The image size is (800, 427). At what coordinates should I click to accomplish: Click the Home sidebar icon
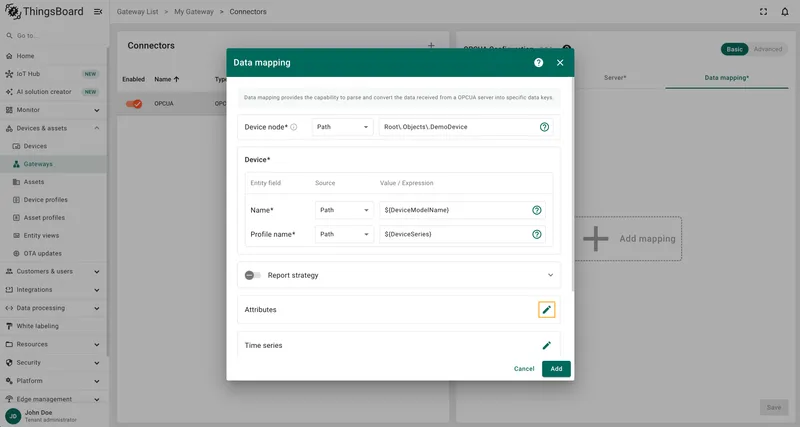click(9, 56)
